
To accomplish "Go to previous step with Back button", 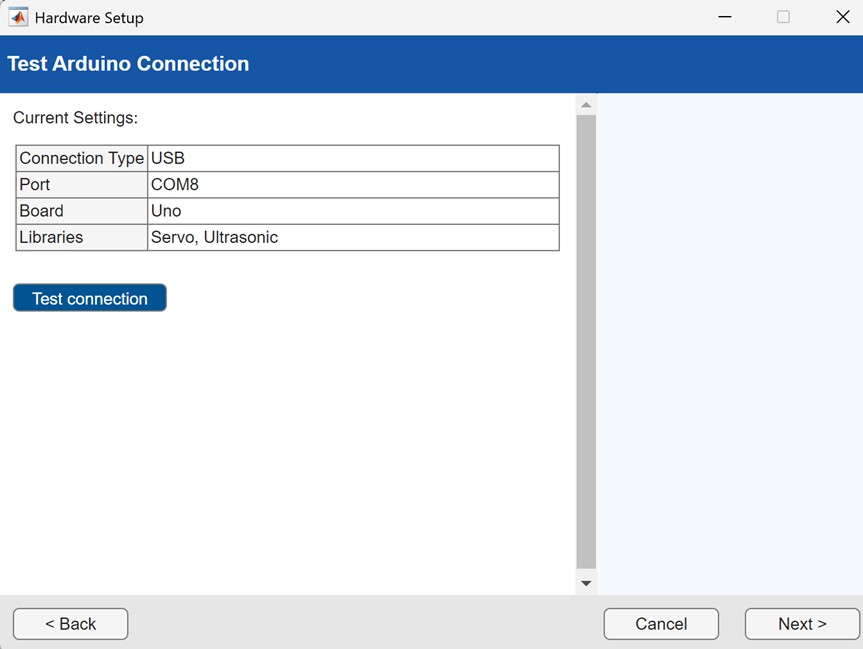I will click(x=70, y=624).
